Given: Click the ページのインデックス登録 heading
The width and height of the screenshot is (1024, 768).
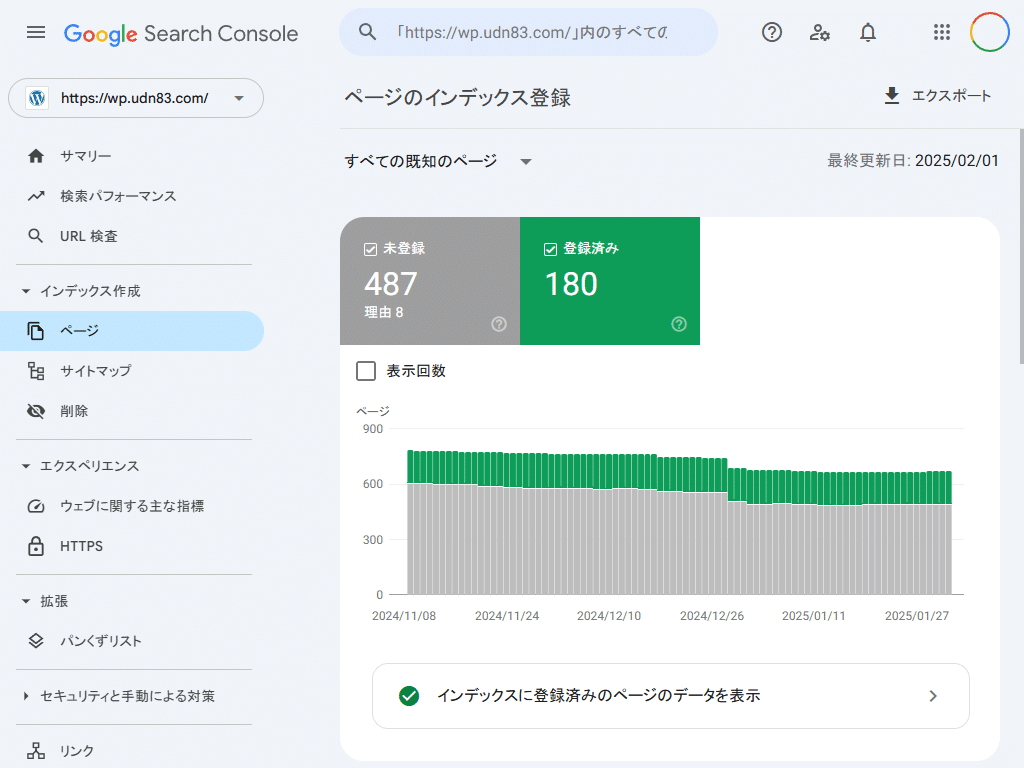Looking at the screenshot, I should [458, 97].
